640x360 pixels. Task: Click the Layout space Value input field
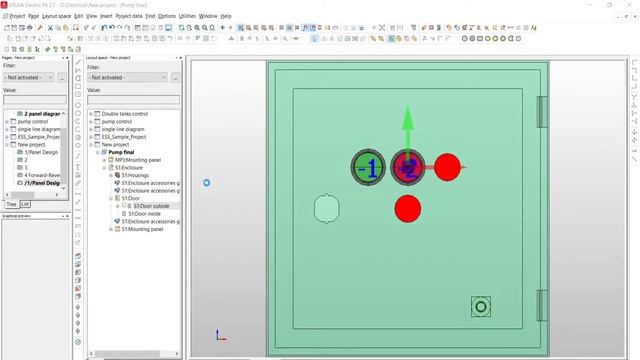(x=133, y=100)
